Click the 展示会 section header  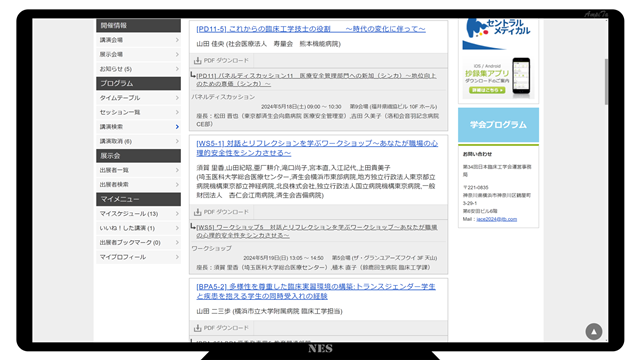click(x=138, y=156)
